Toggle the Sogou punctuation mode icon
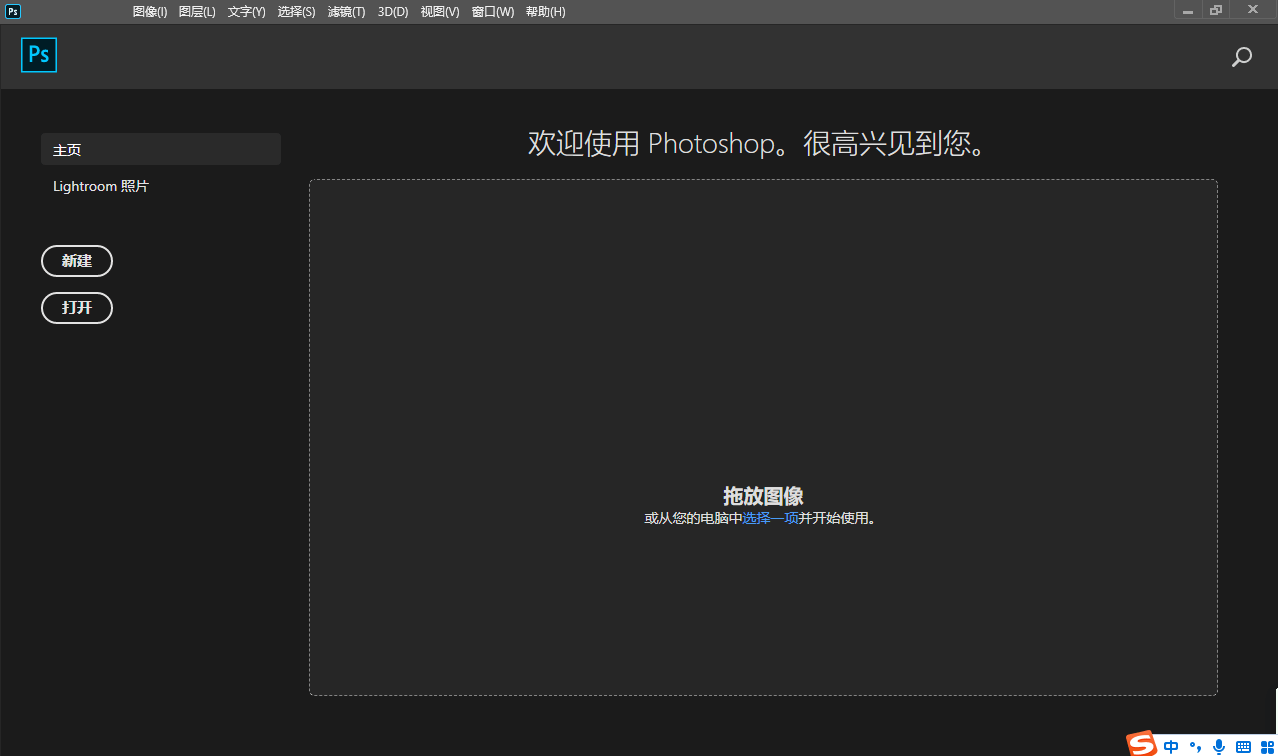The width and height of the screenshot is (1278, 756). pyautogui.click(x=1195, y=747)
